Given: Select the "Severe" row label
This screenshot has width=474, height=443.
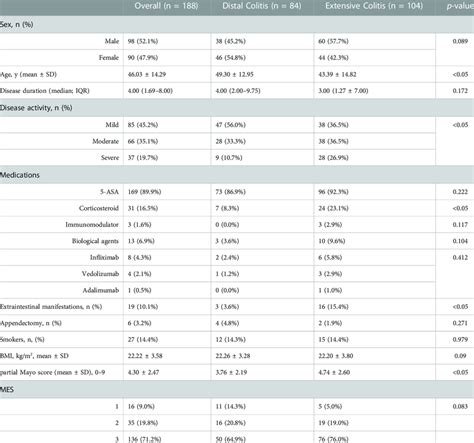Looking at the screenshot, I should tap(110, 158).
